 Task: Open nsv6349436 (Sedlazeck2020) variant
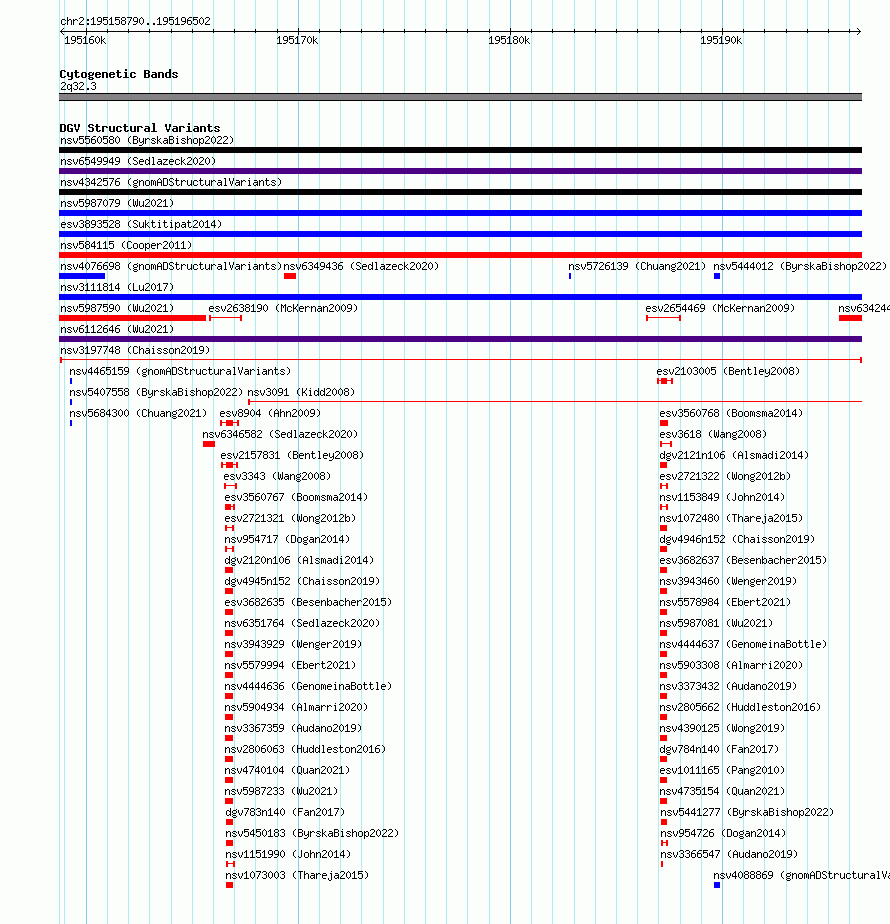point(361,266)
